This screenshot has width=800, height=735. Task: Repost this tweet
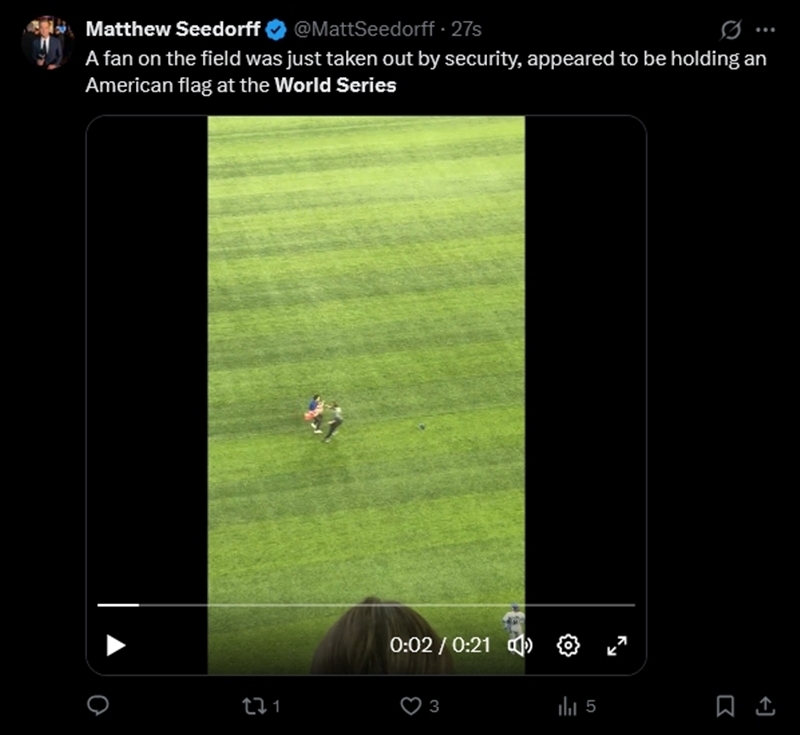pyautogui.click(x=256, y=706)
